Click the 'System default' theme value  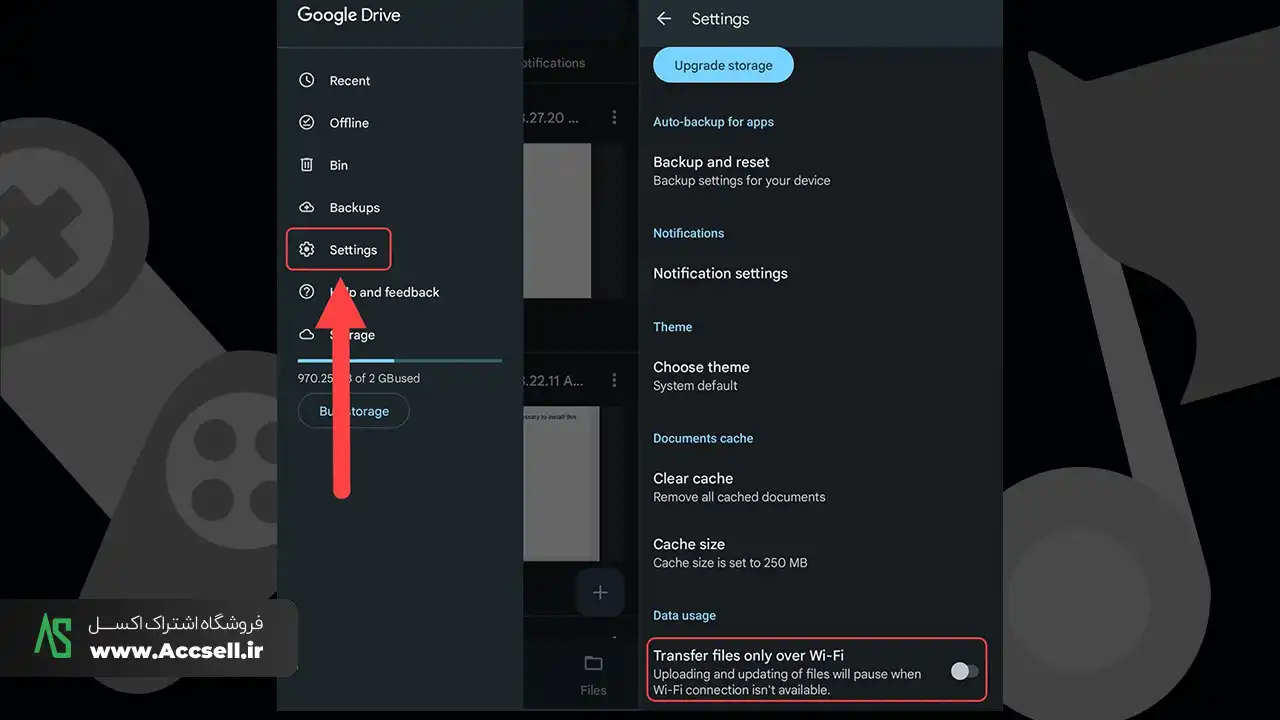coord(695,386)
